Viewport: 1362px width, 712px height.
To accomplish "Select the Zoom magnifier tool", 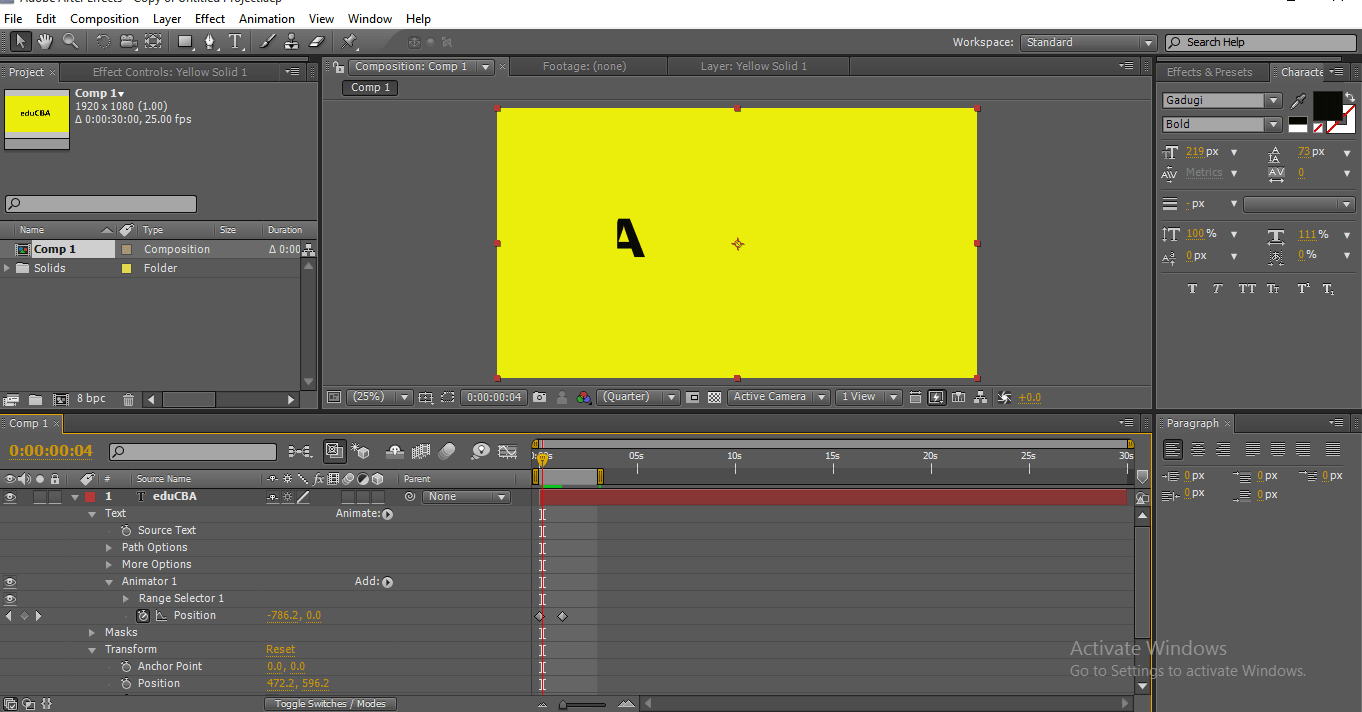I will [x=70, y=41].
